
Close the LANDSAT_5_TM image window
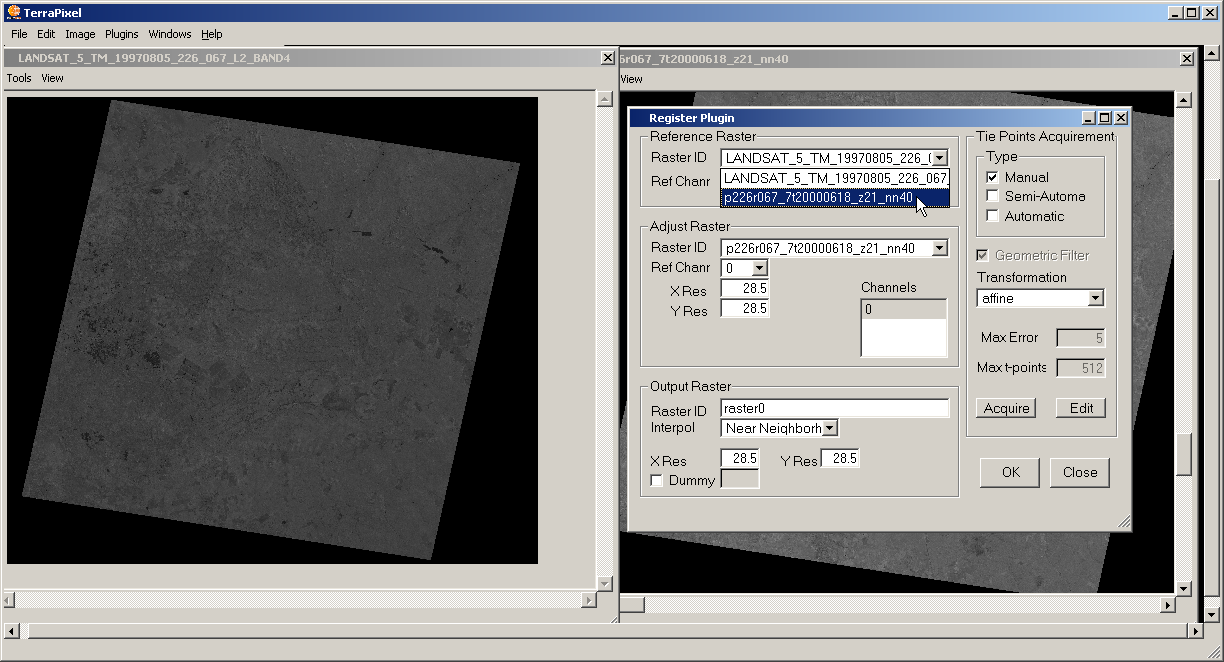pos(607,59)
